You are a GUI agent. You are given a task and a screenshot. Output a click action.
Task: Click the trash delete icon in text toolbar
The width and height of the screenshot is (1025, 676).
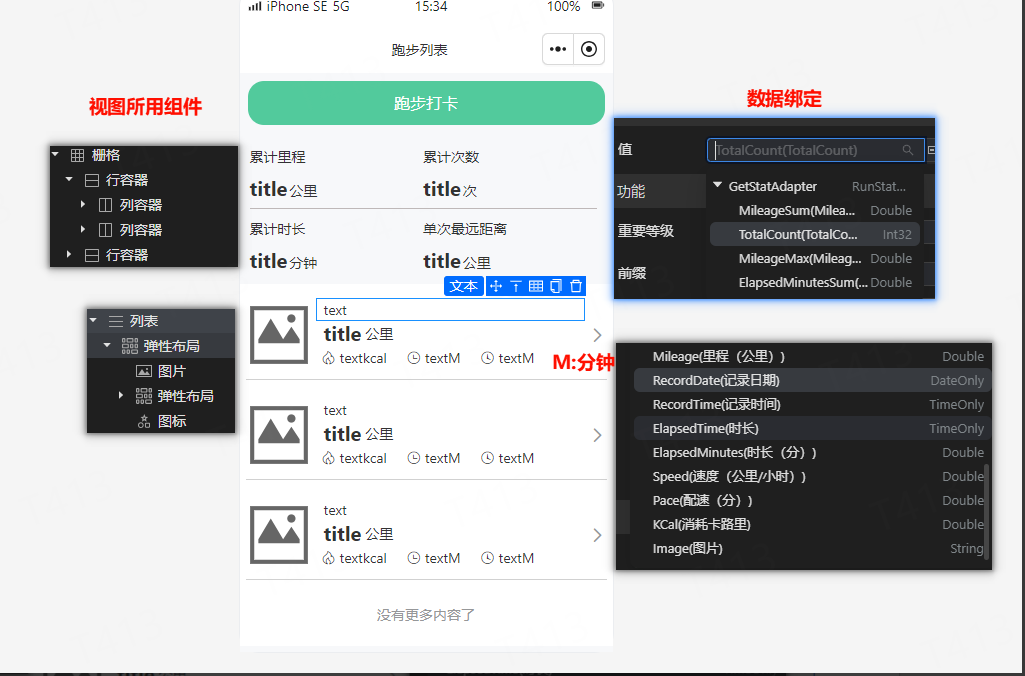pyautogui.click(x=576, y=286)
